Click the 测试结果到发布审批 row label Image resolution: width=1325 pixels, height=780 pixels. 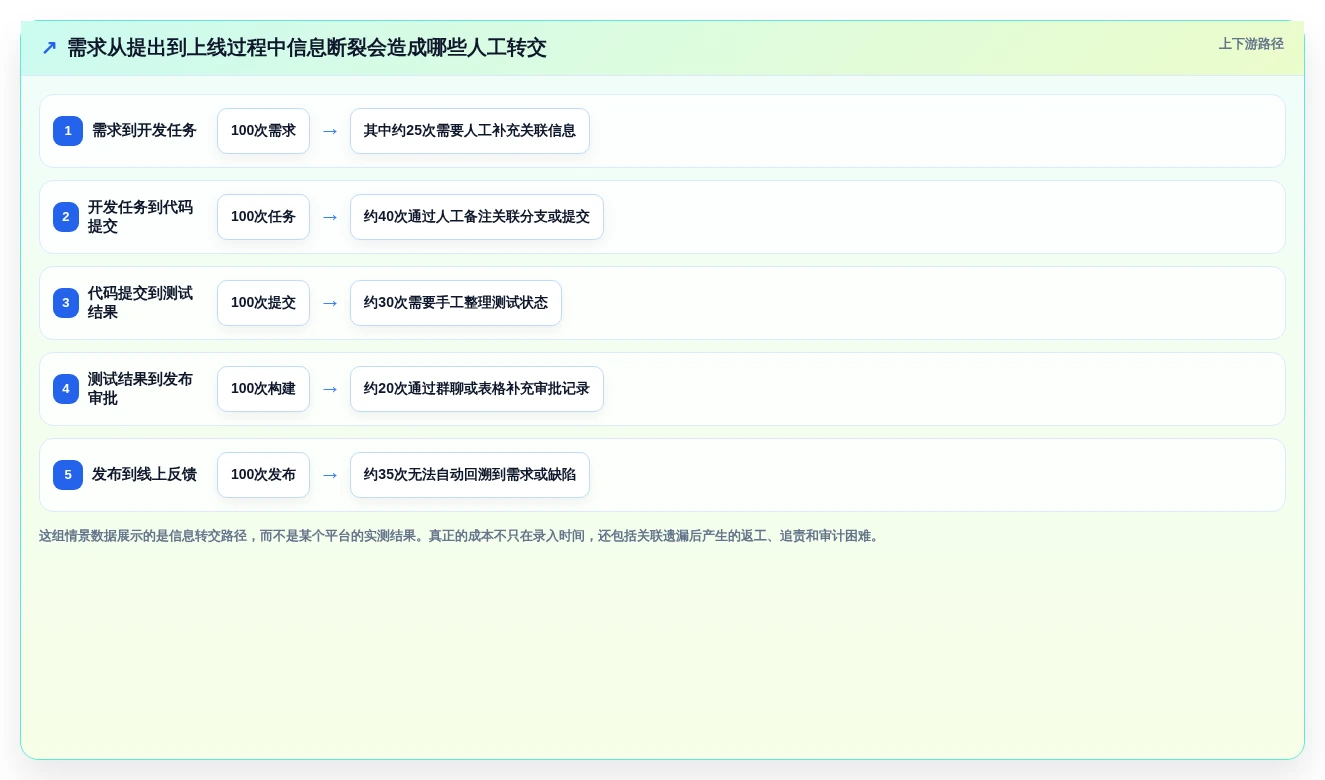click(x=140, y=389)
